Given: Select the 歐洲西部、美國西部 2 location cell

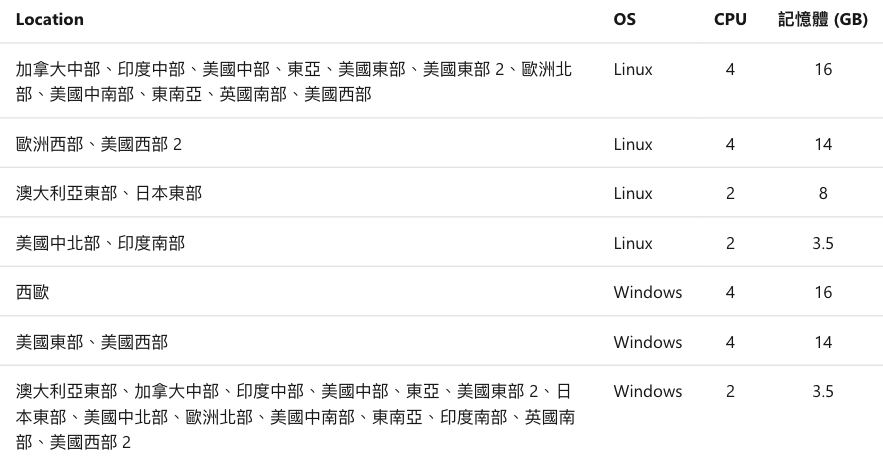Looking at the screenshot, I should click(99, 145).
